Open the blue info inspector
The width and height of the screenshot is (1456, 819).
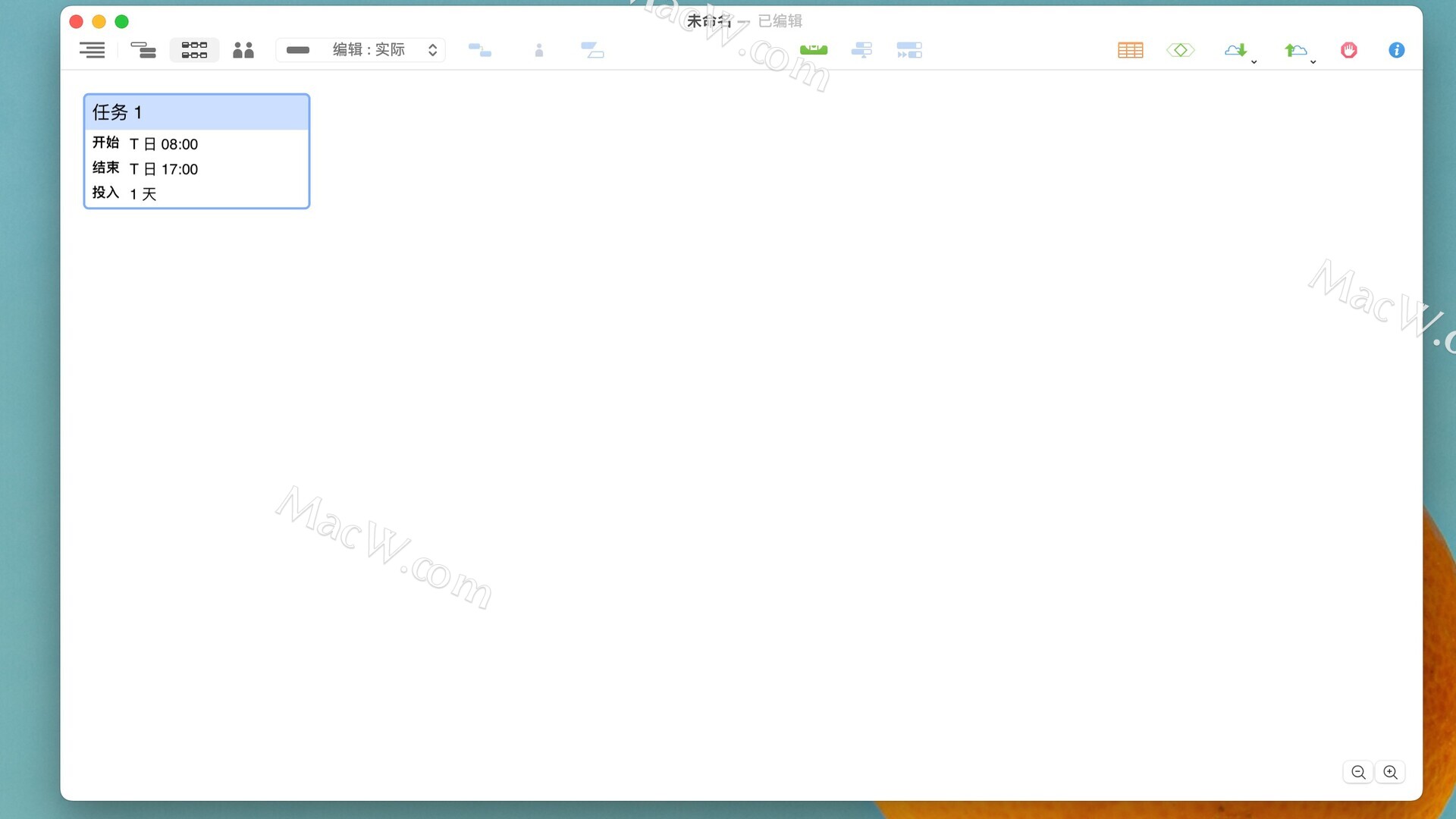pos(1397,50)
